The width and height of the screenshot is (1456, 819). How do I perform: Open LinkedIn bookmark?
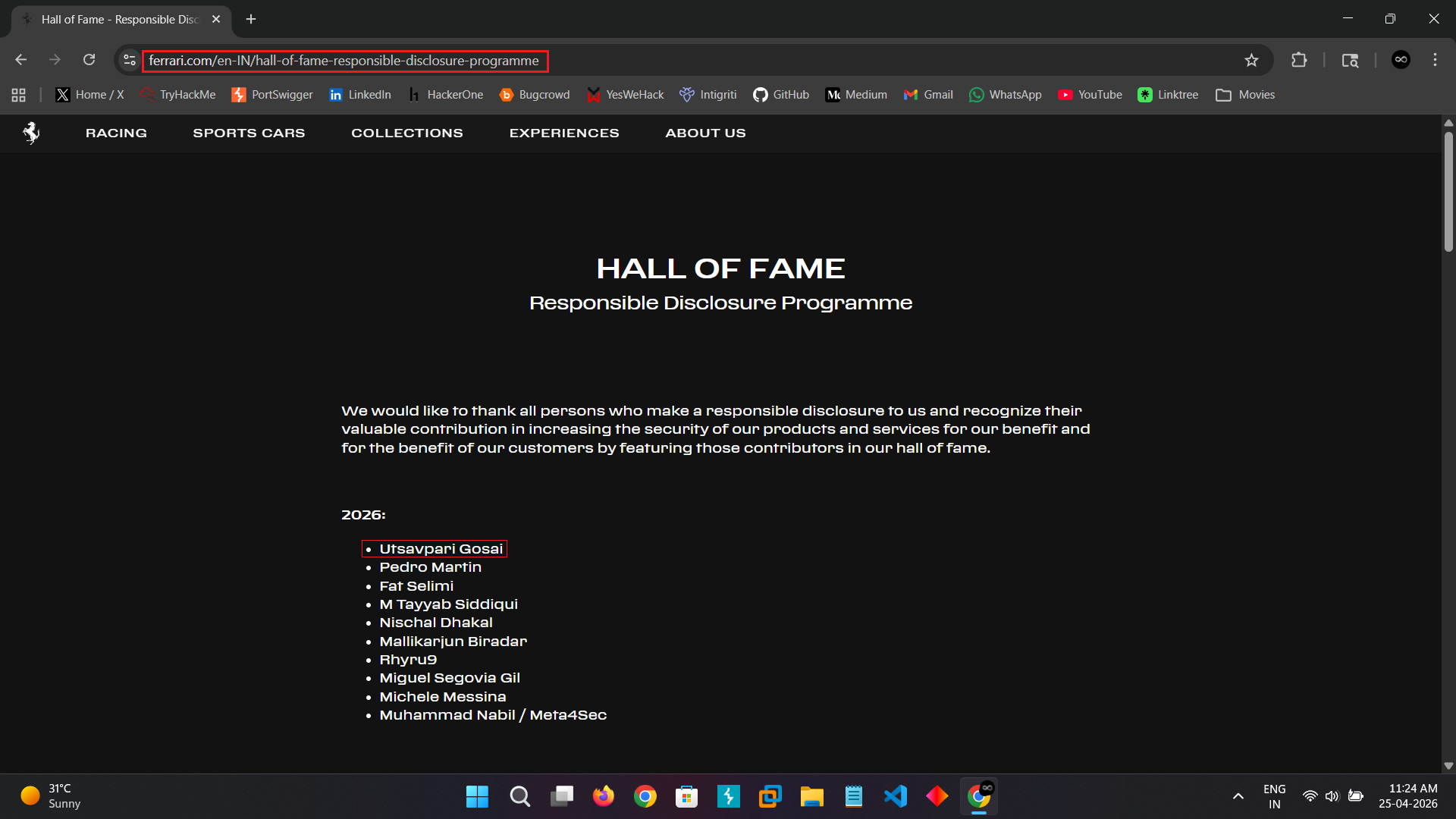point(360,95)
